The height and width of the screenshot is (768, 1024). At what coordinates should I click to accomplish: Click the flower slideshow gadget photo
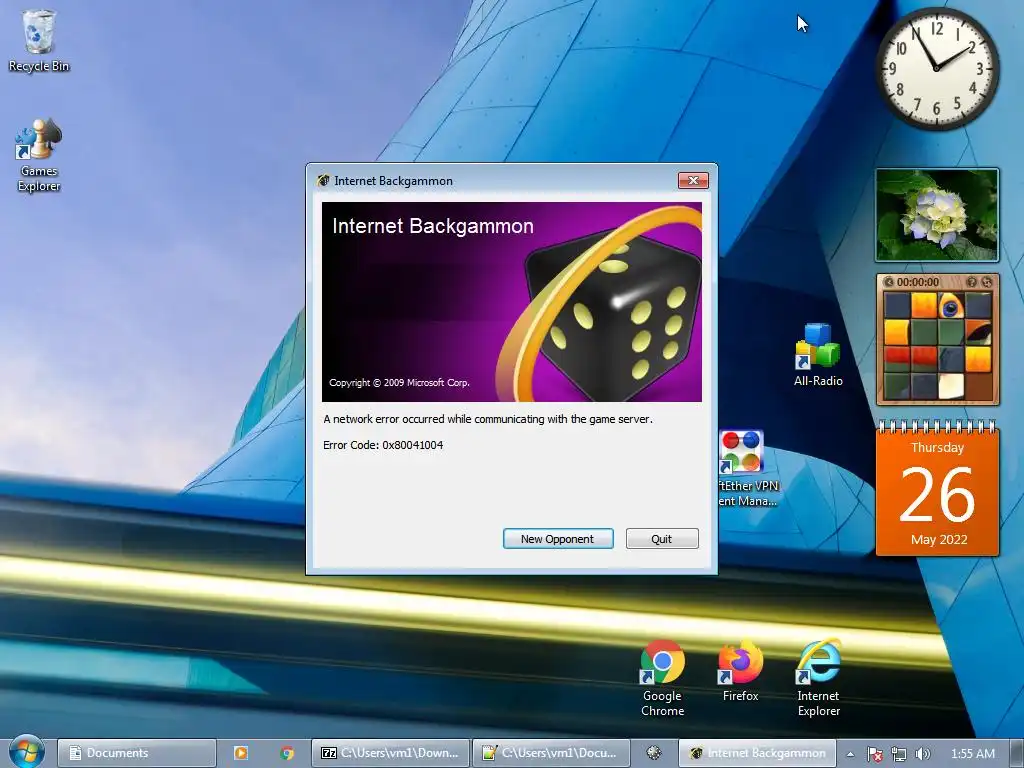pos(937,215)
